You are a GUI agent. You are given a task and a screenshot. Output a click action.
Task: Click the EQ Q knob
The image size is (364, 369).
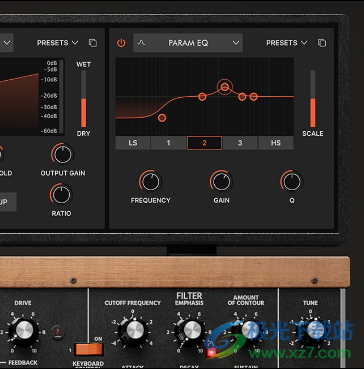(292, 181)
